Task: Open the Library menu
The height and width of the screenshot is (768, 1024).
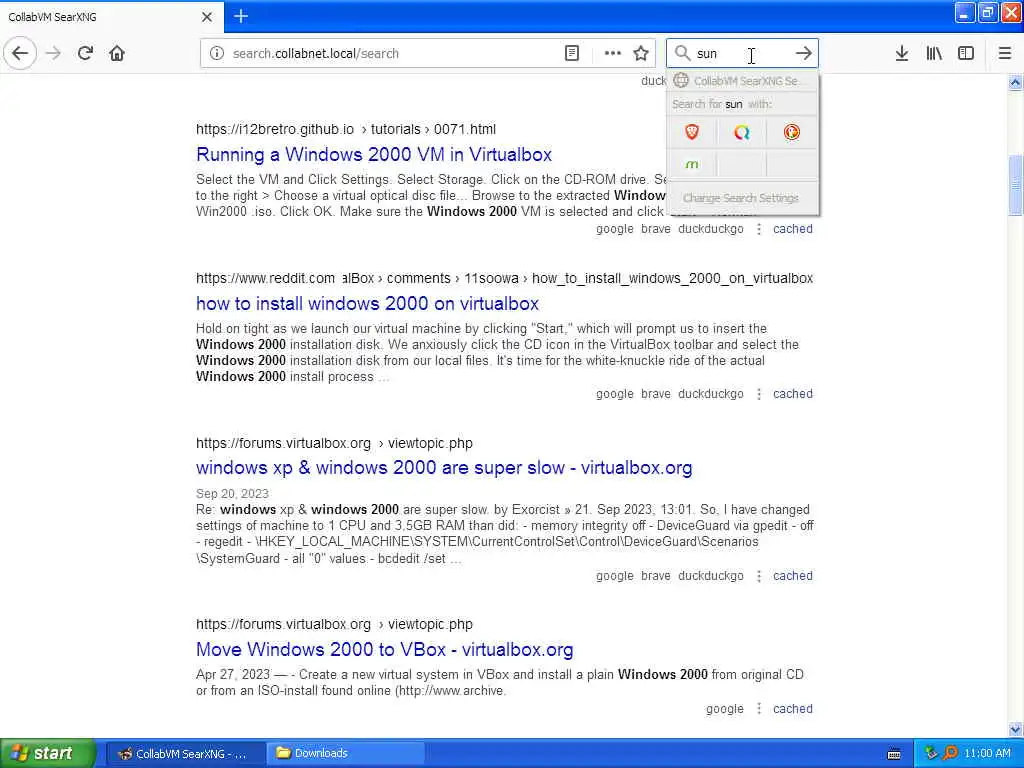Action: point(934,54)
